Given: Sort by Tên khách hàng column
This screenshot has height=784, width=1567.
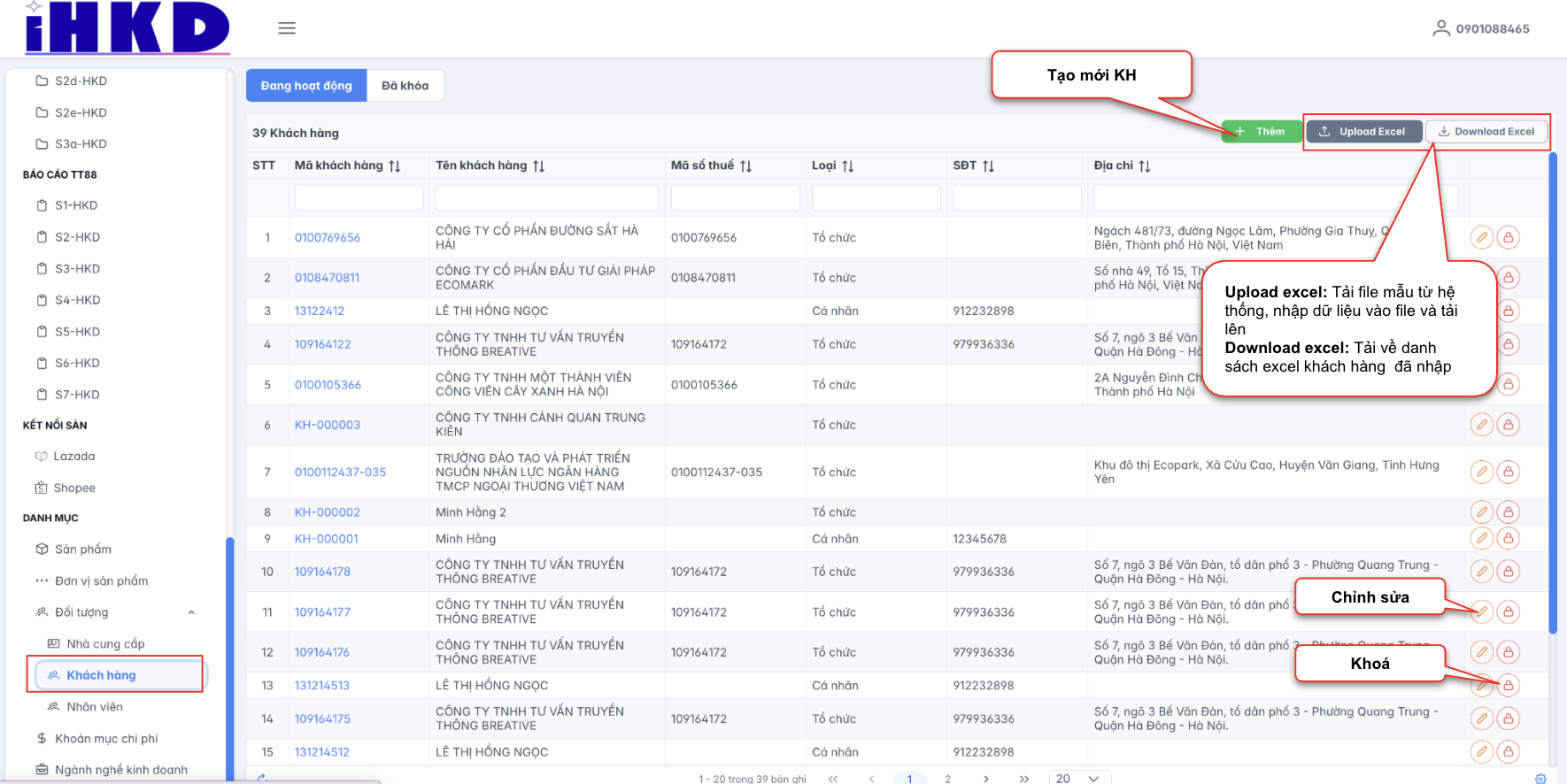Looking at the screenshot, I should tap(538, 166).
